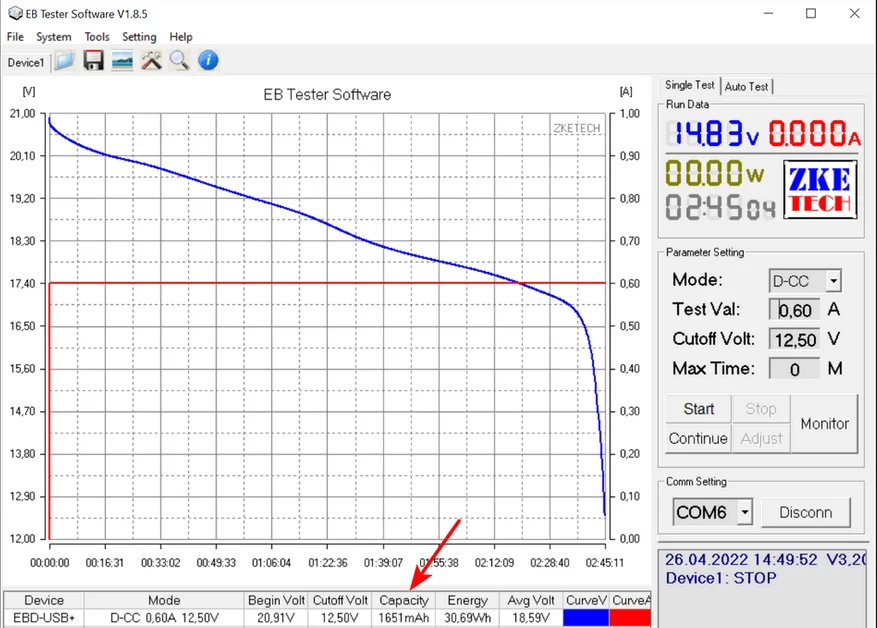Click the Capacity column header

click(403, 601)
